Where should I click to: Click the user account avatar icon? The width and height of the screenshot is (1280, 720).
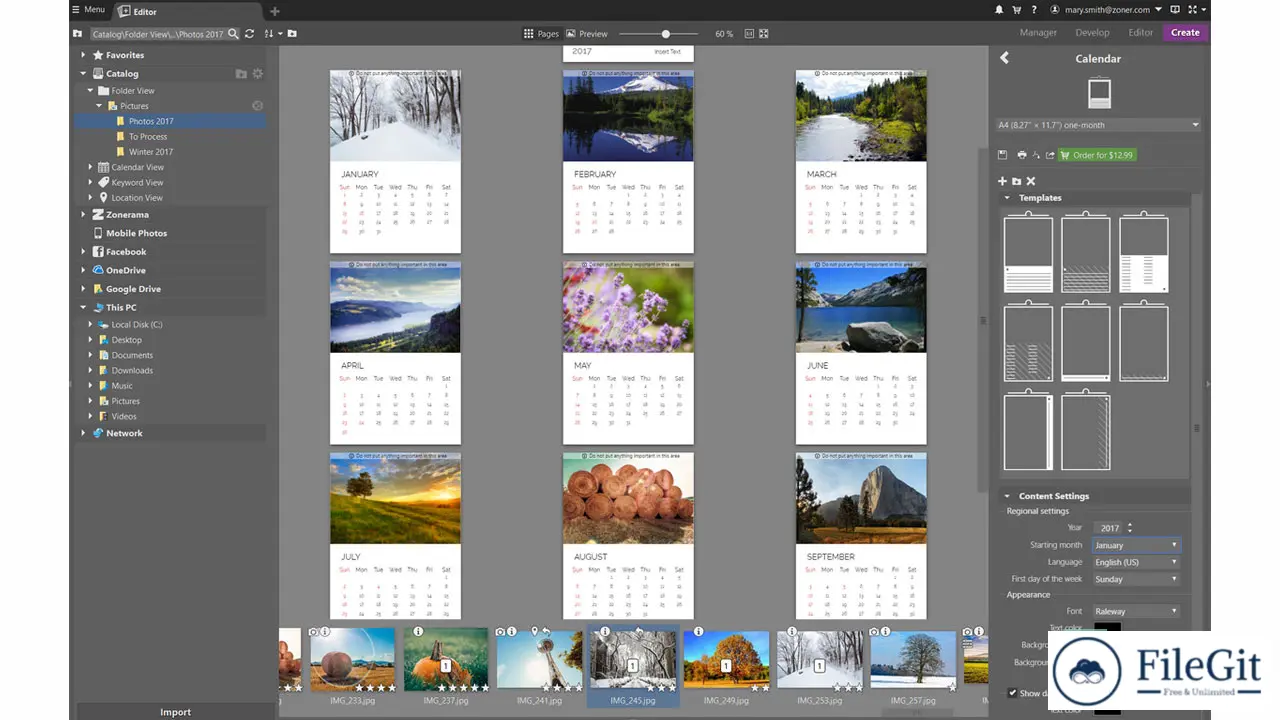pos(1054,10)
